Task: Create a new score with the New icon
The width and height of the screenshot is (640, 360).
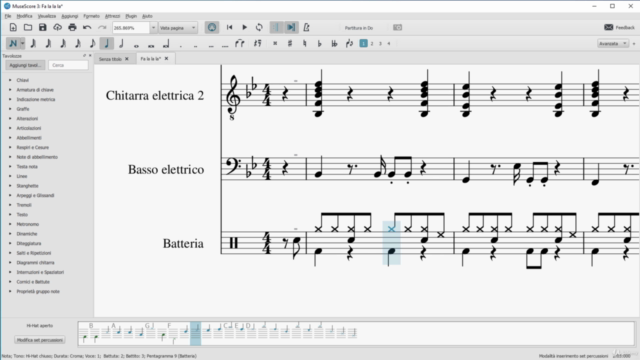Action: (x=13, y=27)
